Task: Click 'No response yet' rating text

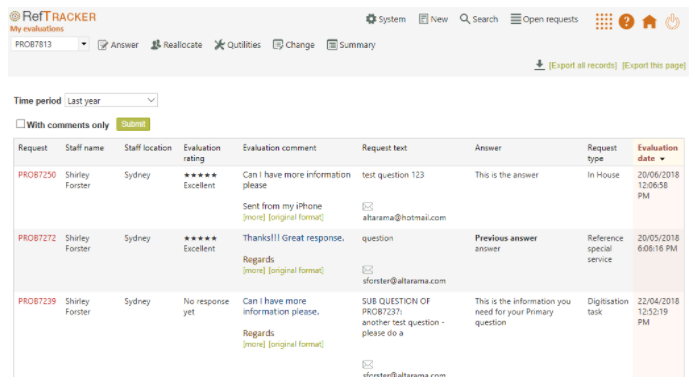Action: [x=206, y=307]
